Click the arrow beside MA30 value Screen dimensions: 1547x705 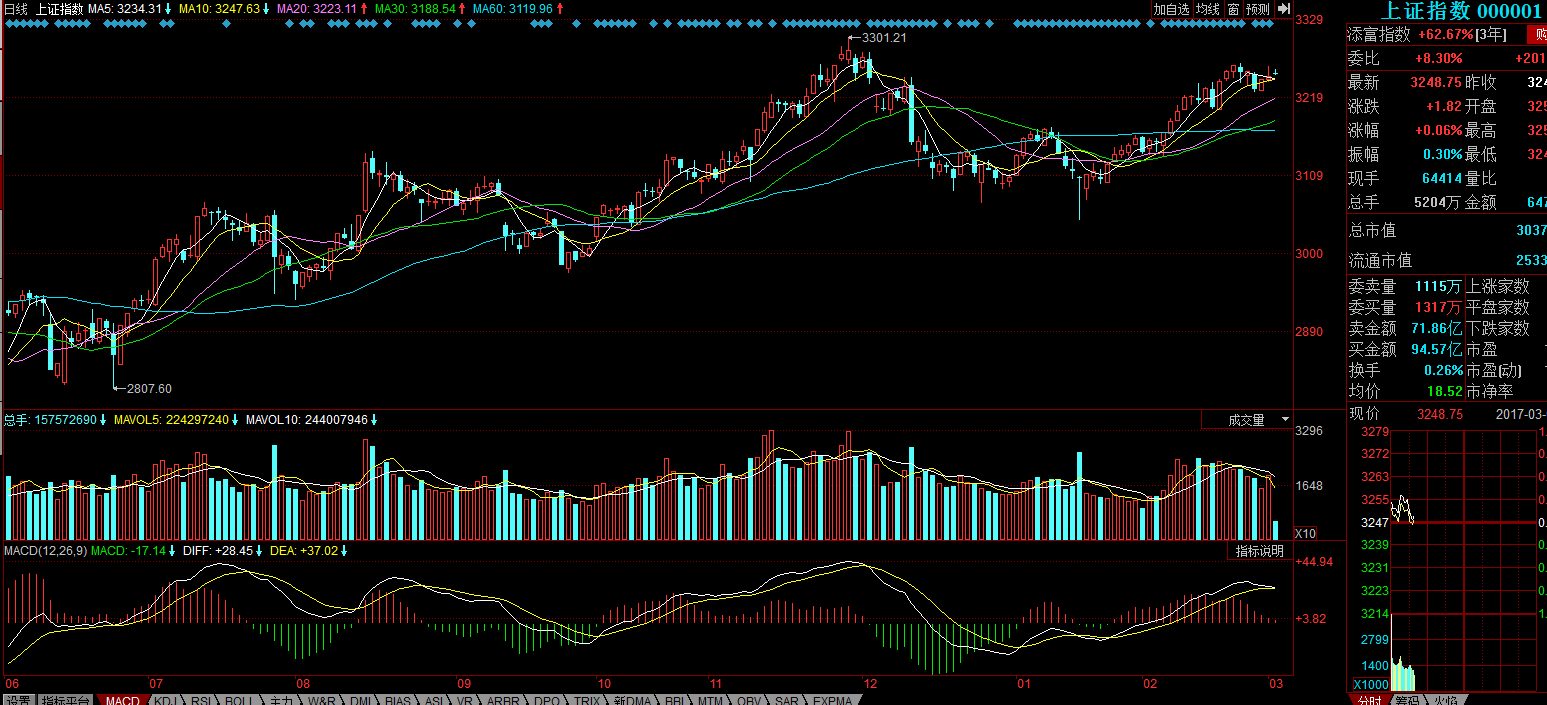pyautogui.click(x=463, y=9)
